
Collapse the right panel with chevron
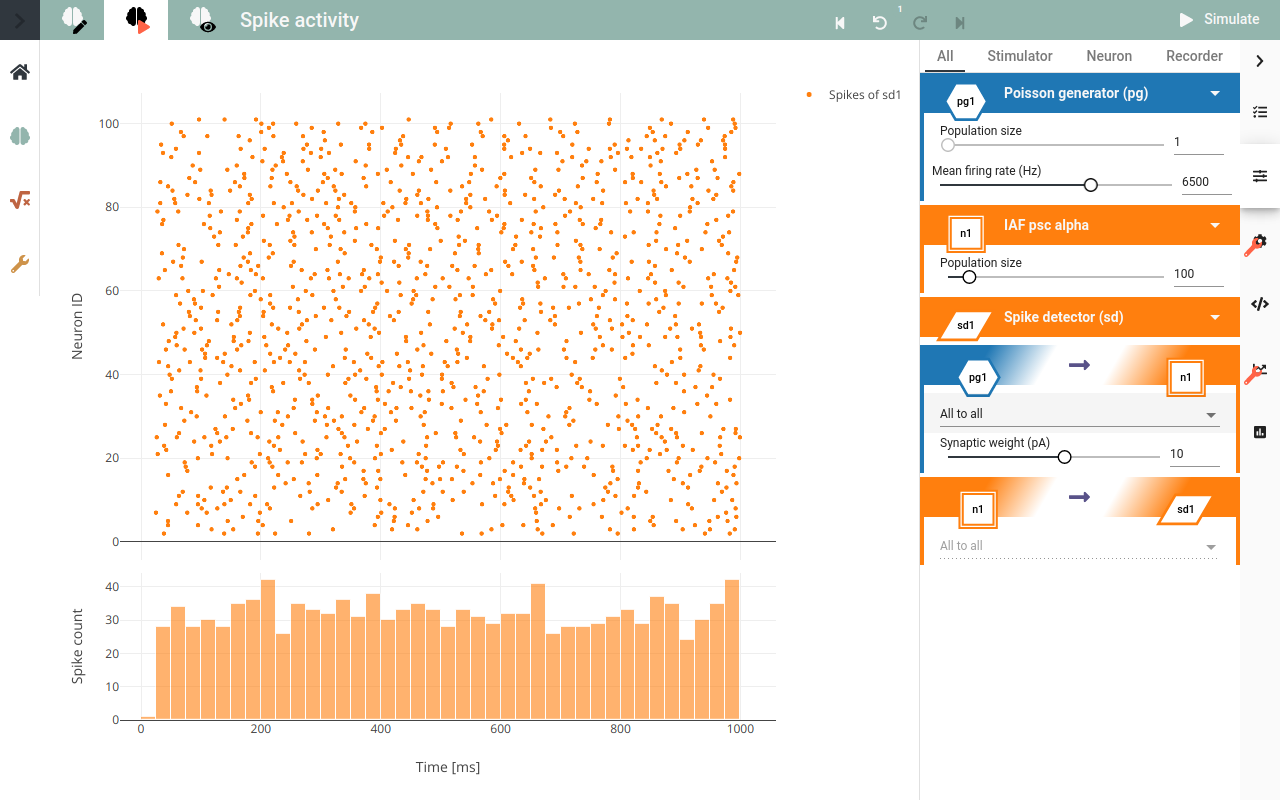tap(1260, 61)
